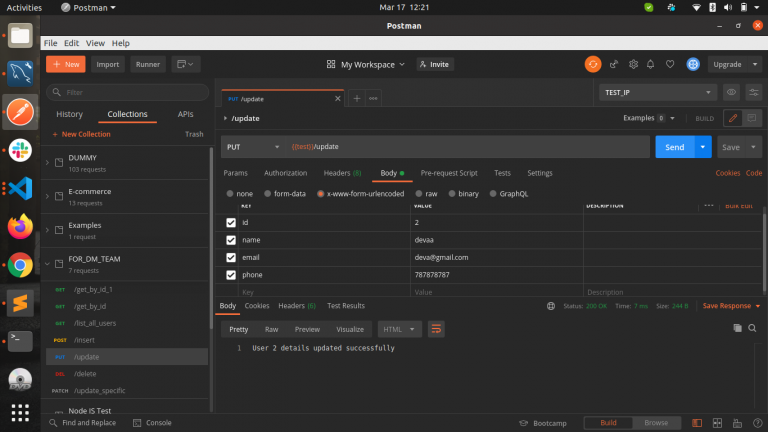Open Firefox from the dock
This screenshot has height=432, width=768.
click(20, 226)
